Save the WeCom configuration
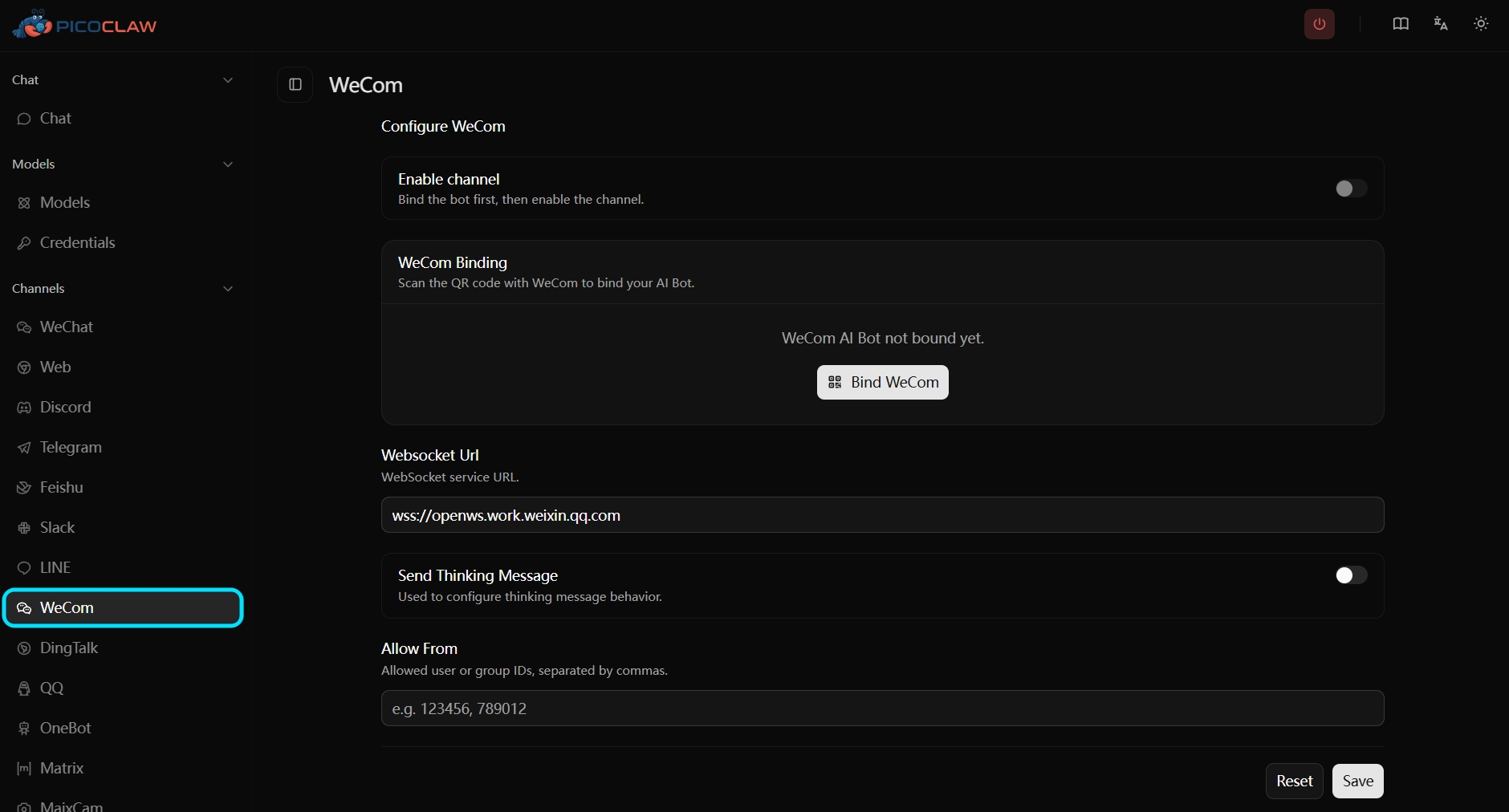 [1358, 782]
